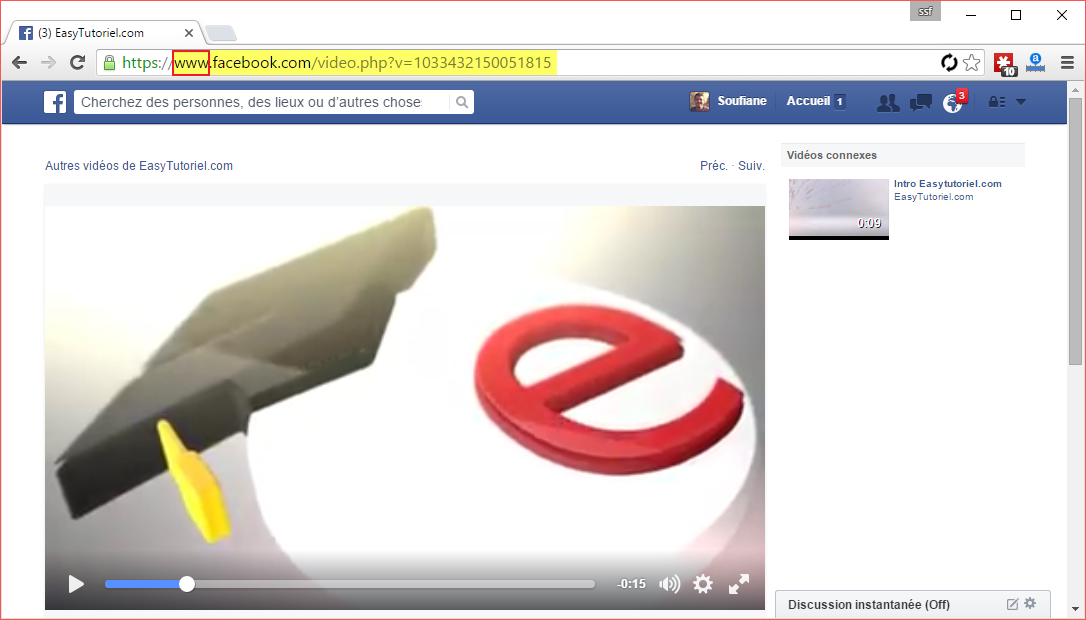Open the Chrome hamburger menu
Viewport: 1086px width, 620px height.
pos(1067,63)
